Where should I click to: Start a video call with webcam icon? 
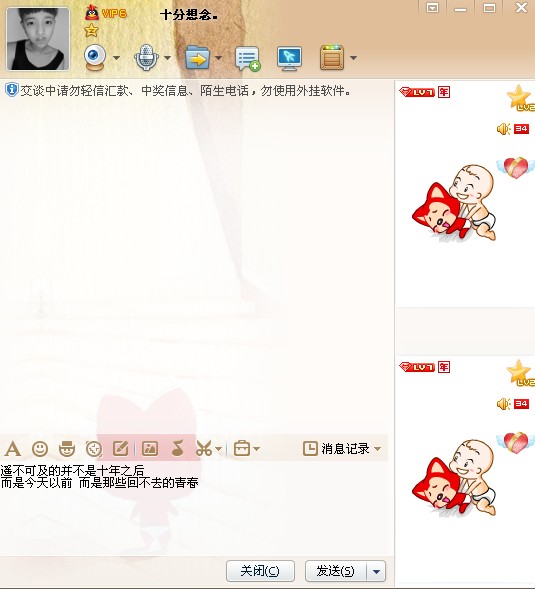click(94, 57)
